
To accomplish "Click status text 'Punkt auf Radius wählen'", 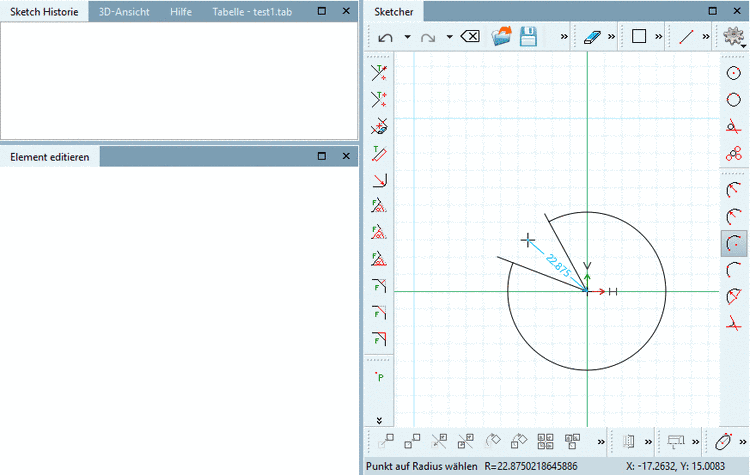I will [421, 466].
